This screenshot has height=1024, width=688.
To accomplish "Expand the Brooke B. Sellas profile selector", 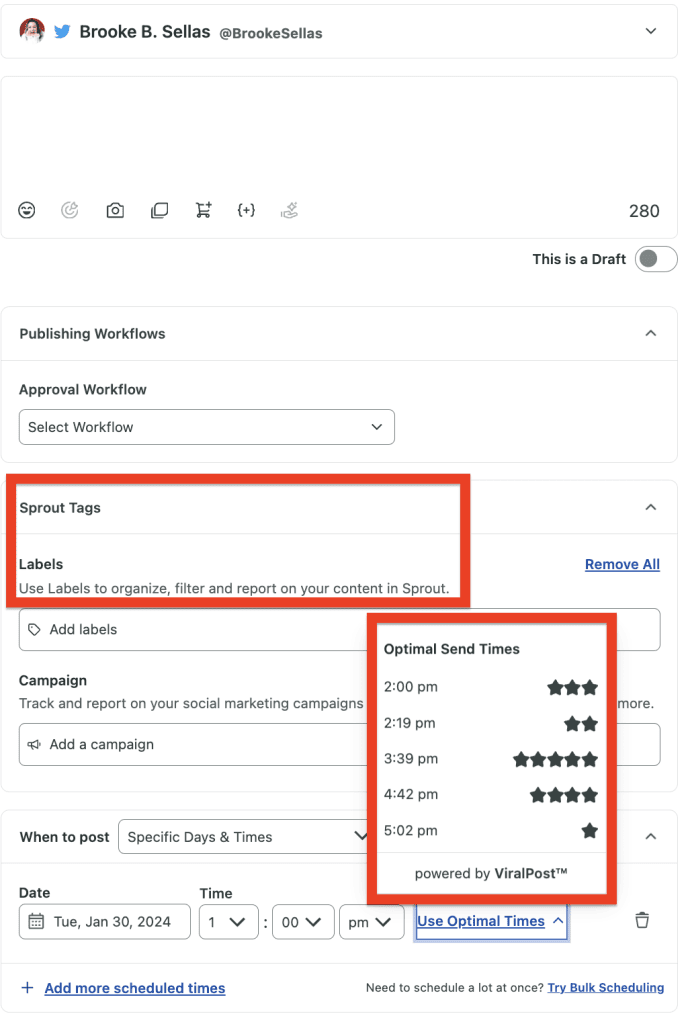I will pos(651,31).
